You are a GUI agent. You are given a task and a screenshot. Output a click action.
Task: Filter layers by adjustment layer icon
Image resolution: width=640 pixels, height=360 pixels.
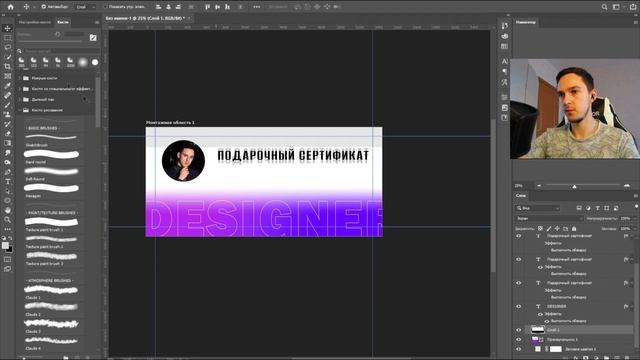[x=588, y=208]
